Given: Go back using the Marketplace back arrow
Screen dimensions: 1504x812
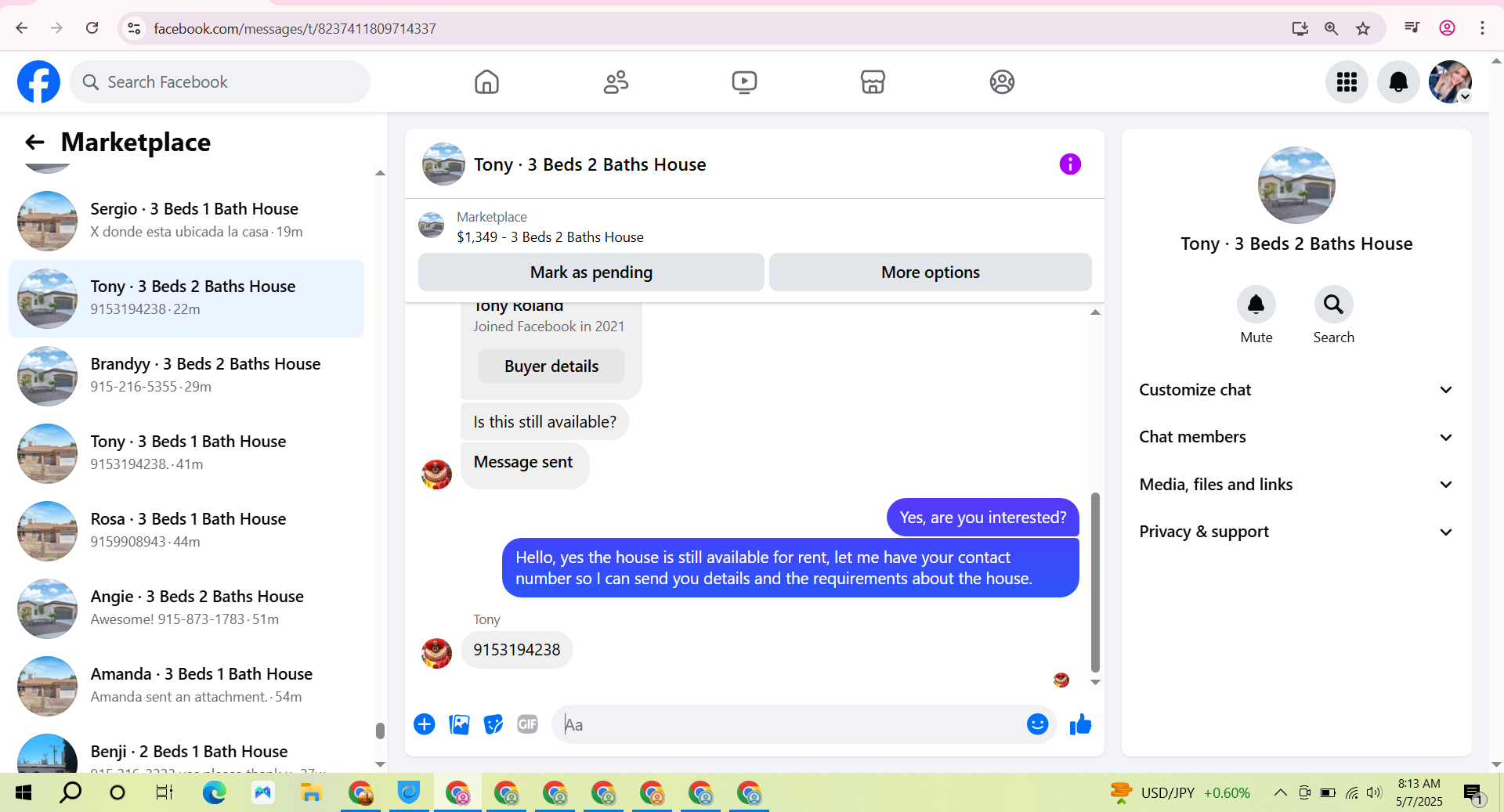Looking at the screenshot, I should point(34,142).
